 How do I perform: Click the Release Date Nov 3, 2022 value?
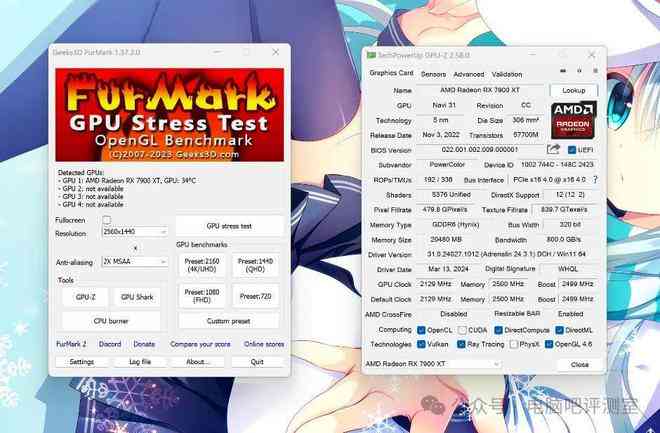(x=441, y=135)
